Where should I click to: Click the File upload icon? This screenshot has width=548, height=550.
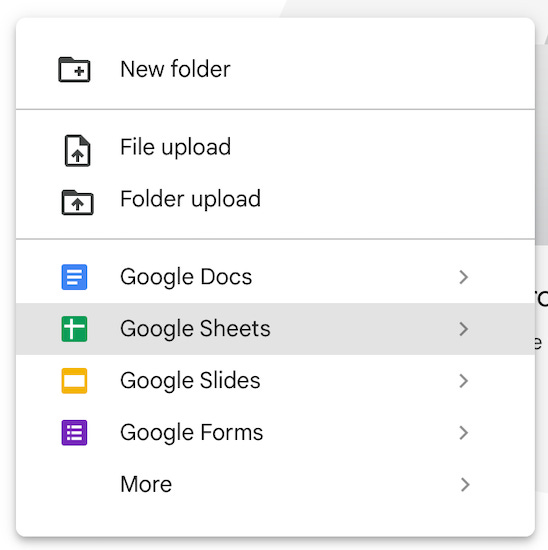[78, 150]
